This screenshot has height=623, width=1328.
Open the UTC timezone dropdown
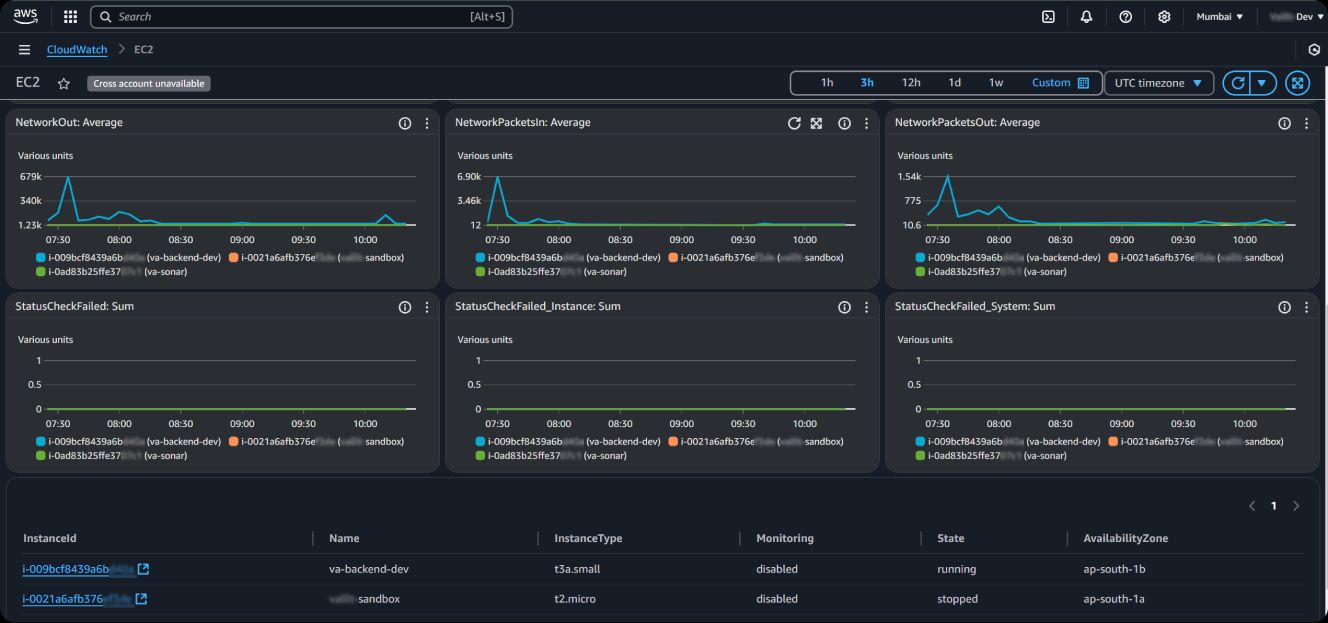(1158, 83)
